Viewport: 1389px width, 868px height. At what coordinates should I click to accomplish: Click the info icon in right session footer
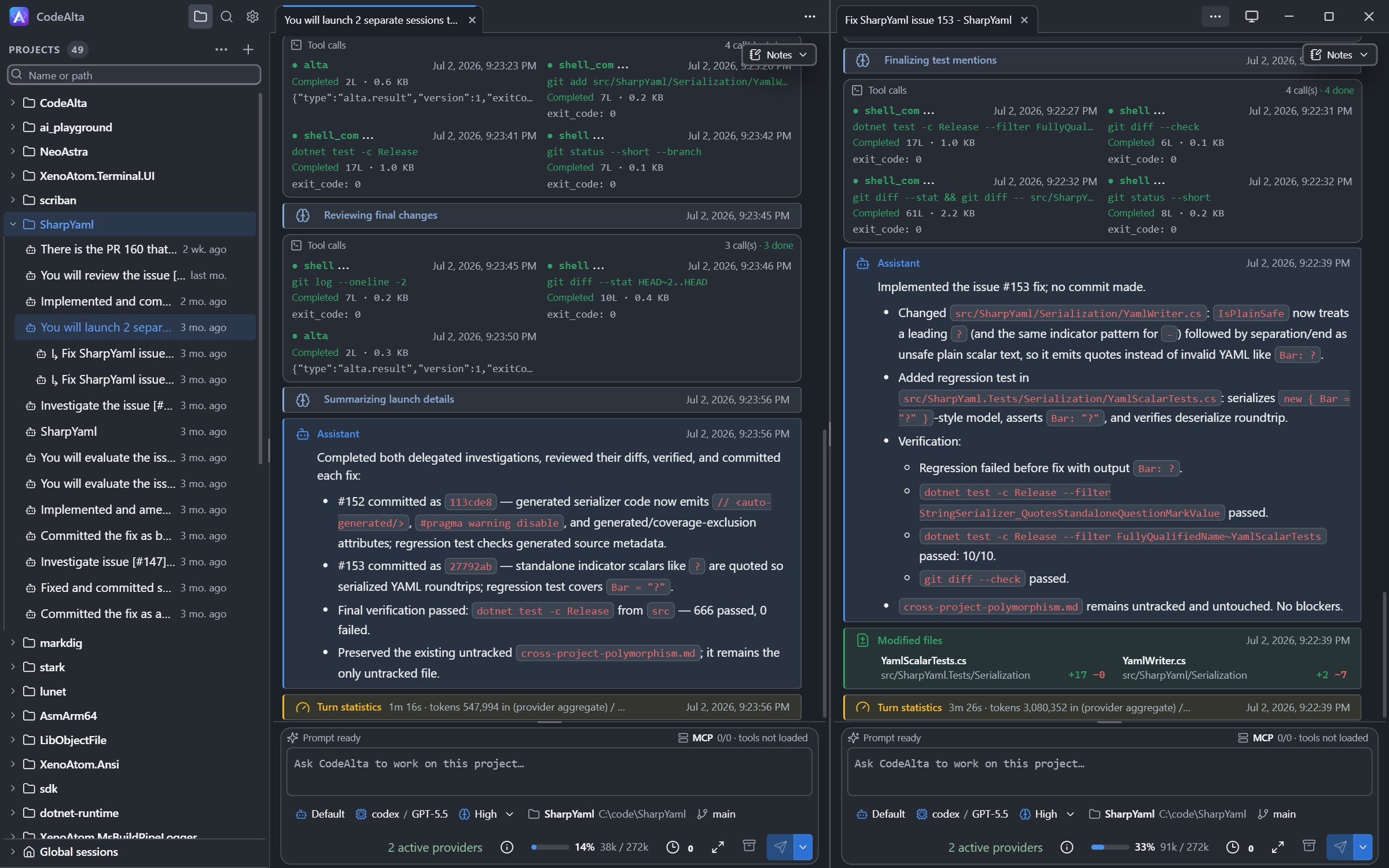tap(1067, 847)
